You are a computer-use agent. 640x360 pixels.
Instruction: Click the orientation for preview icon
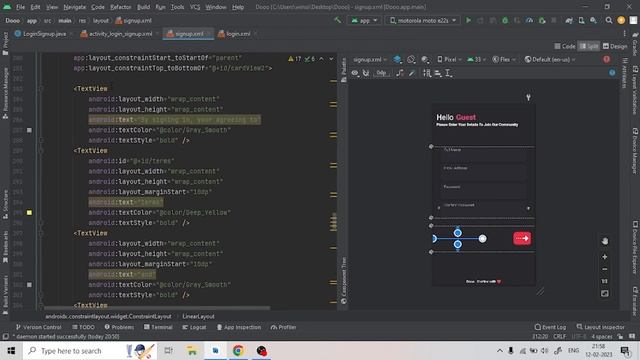411,60
